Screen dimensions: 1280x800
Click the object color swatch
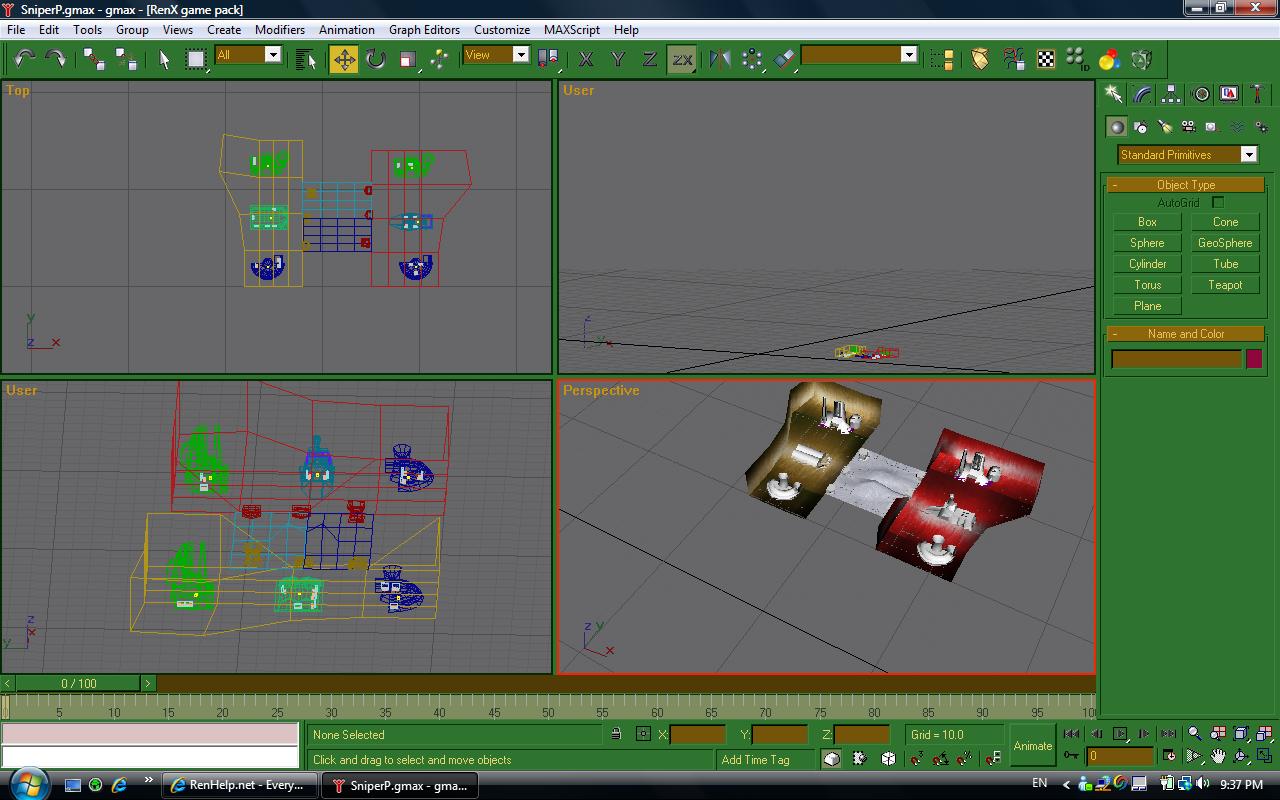pos(1254,359)
